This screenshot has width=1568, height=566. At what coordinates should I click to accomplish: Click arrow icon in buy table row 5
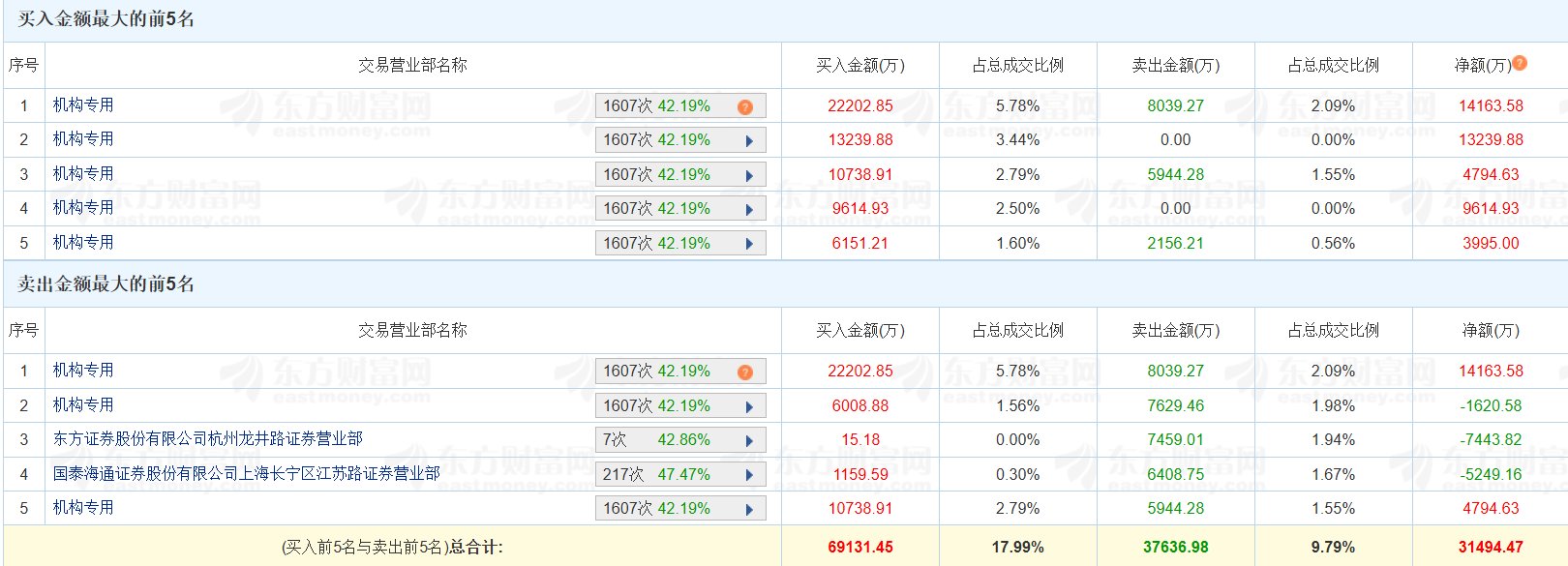click(x=749, y=244)
